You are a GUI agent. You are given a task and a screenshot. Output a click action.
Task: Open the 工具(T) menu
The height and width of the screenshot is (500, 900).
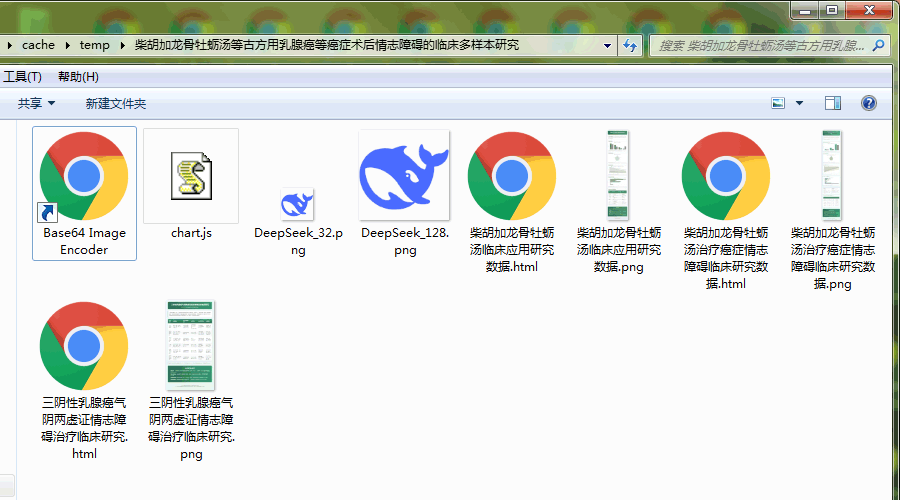[x=22, y=76]
